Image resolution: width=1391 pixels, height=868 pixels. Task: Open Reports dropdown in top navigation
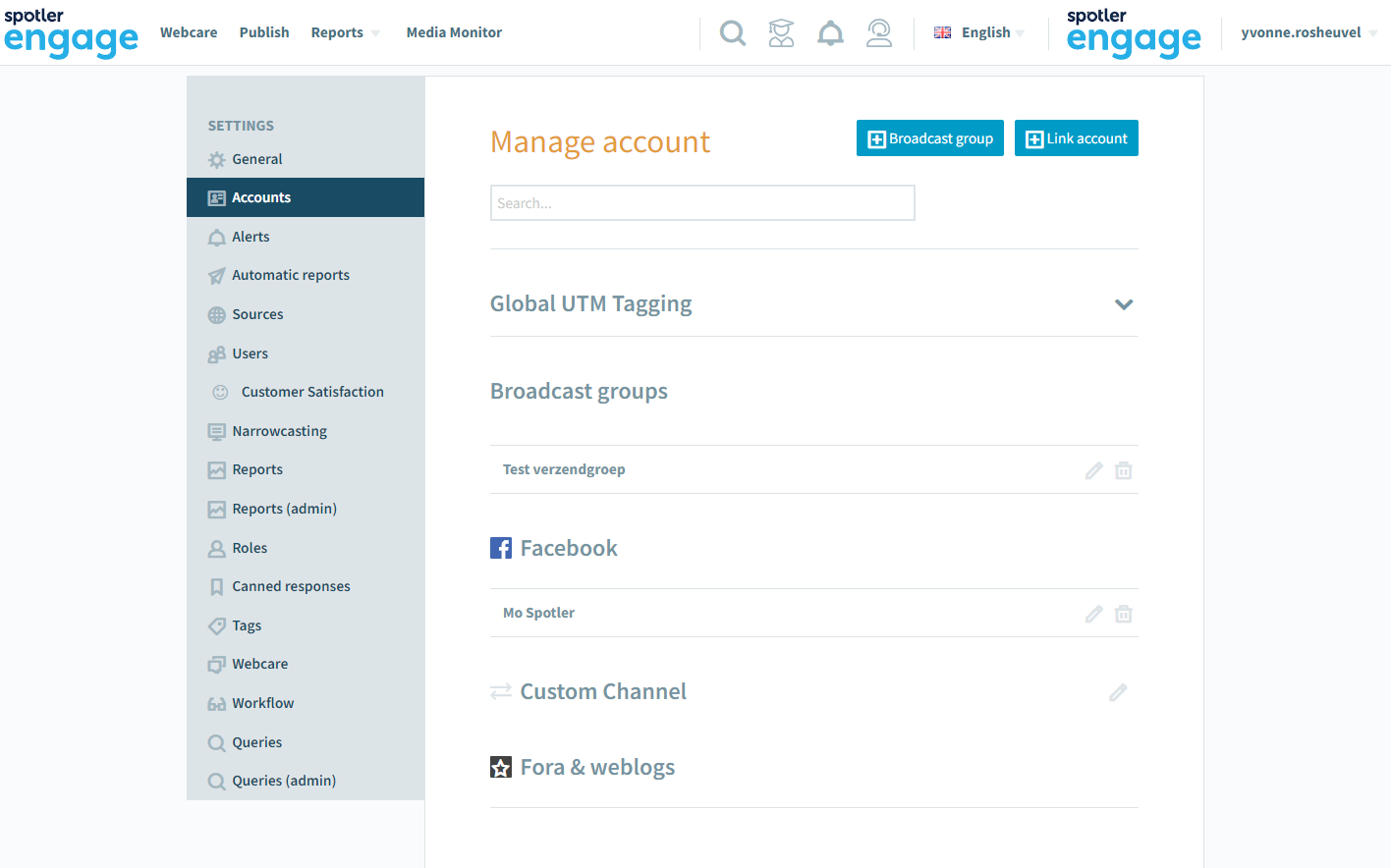point(345,32)
